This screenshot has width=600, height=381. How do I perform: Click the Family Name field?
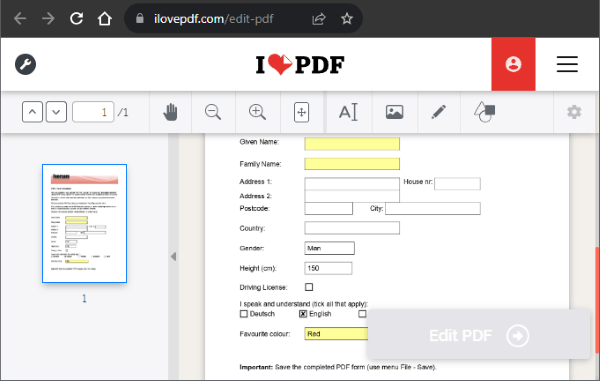click(x=352, y=164)
